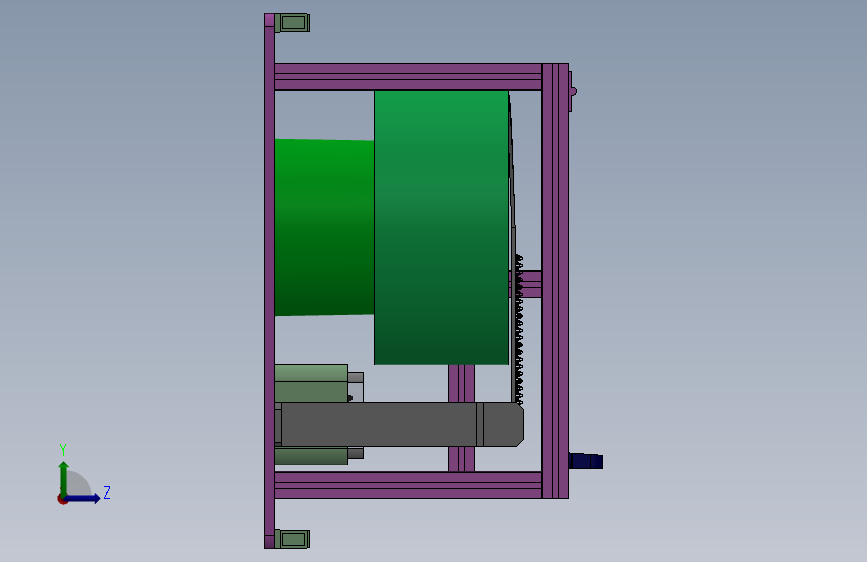Click the red origin dot of triad
Viewport: 867px width, 562px height.
pyautogui.click(x=62, y=499)
